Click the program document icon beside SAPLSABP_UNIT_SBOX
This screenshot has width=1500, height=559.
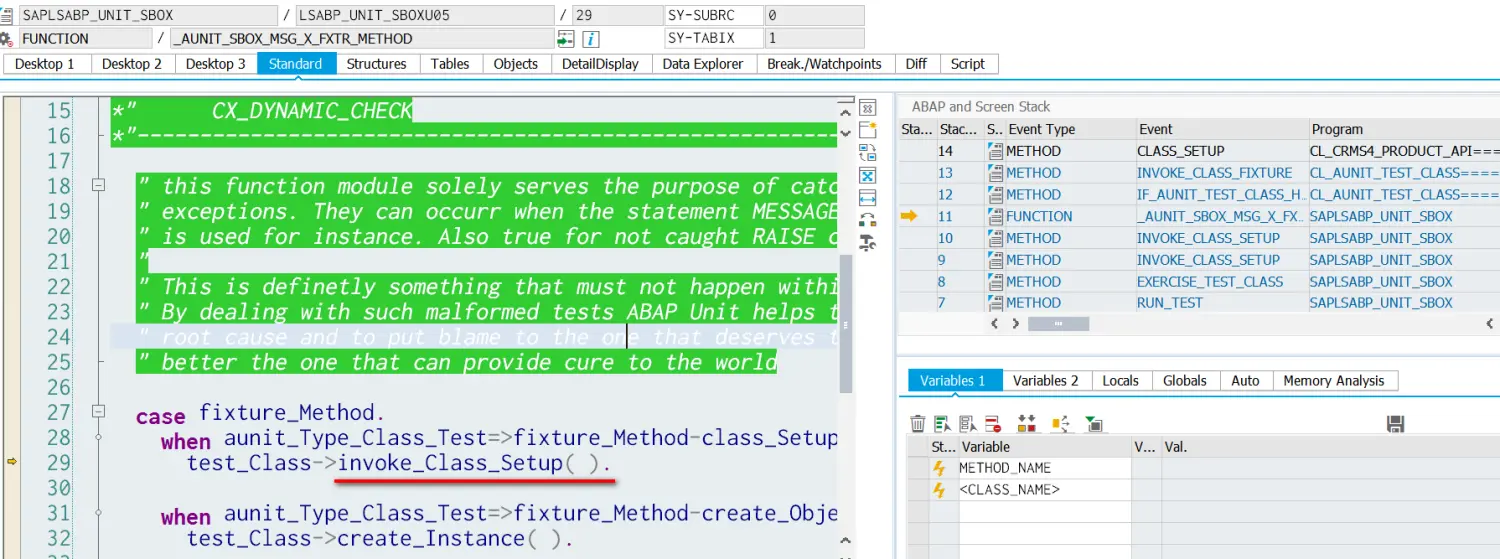pyautogui.click(x=7, y=16)
